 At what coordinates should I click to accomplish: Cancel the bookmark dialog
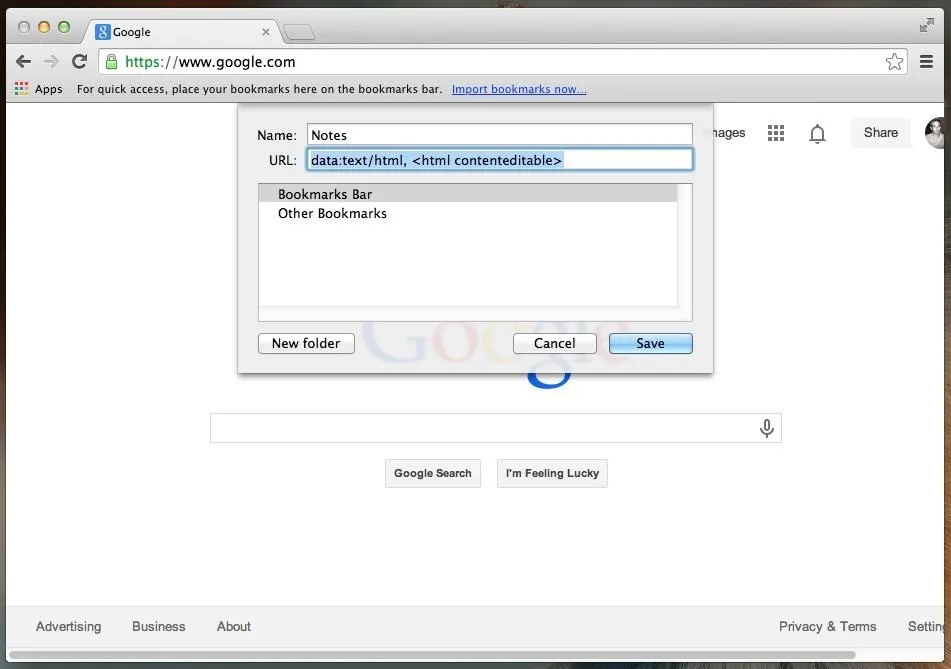(x=554, y=343)
